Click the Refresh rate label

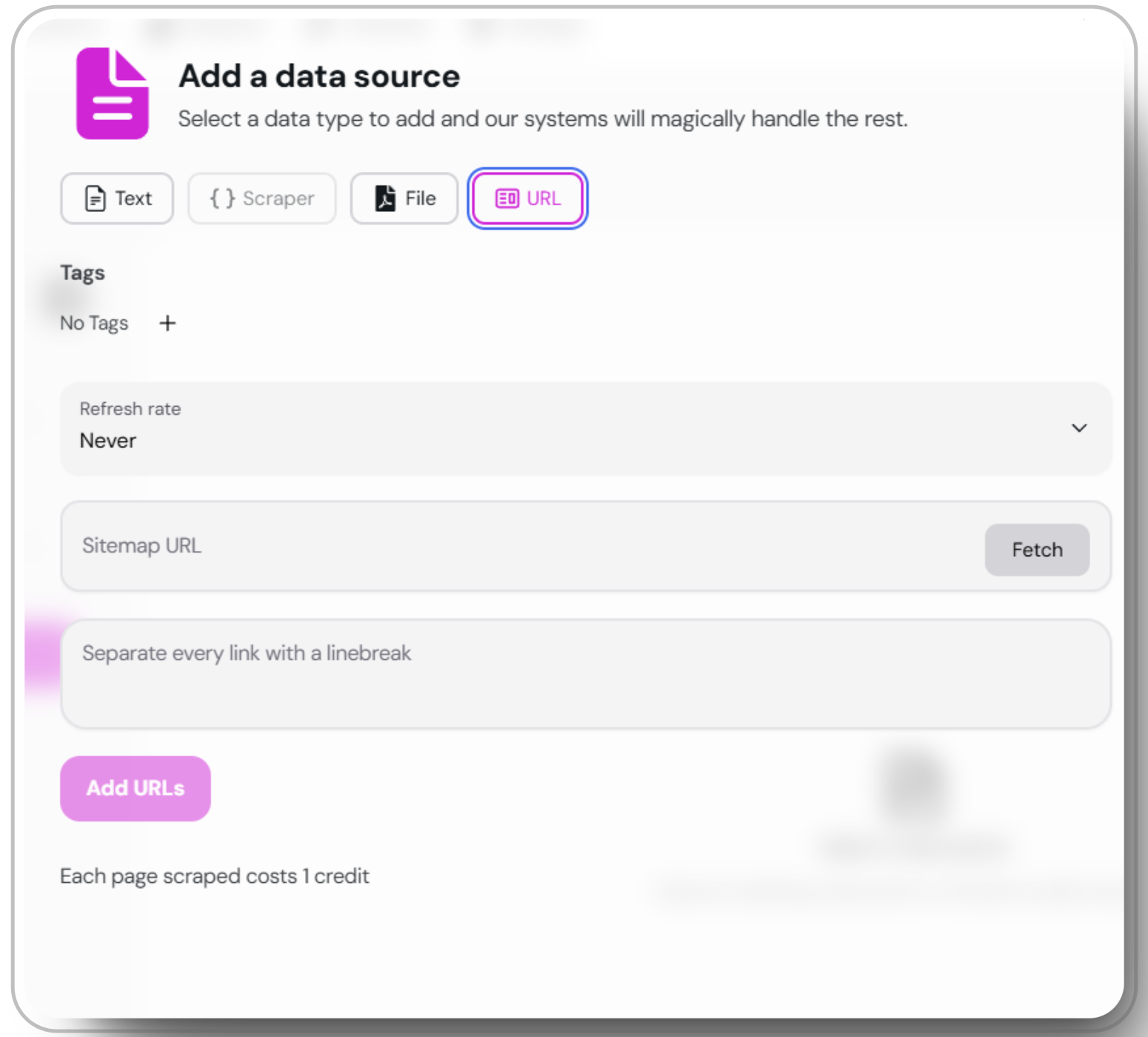click(130, 409)
